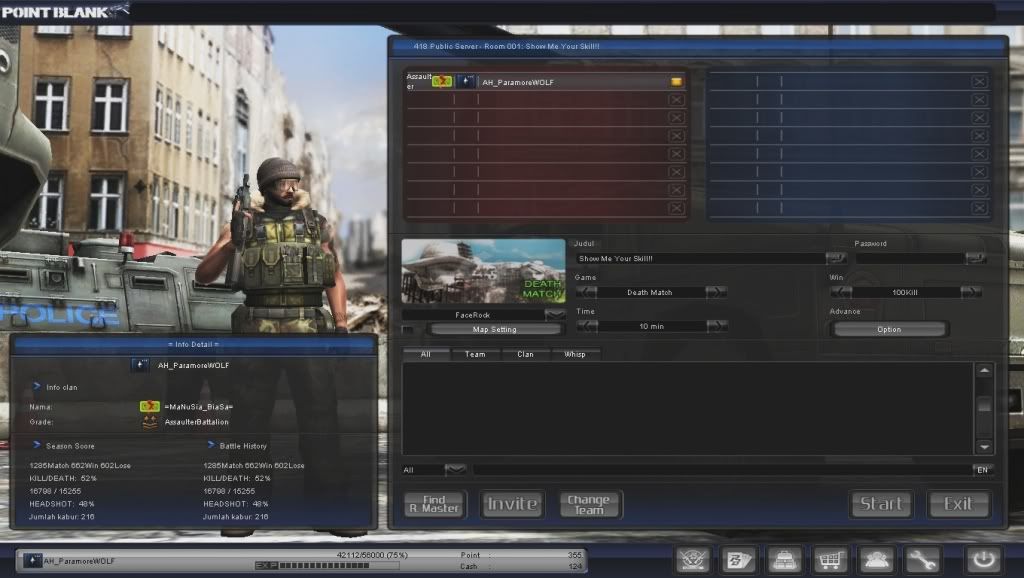Open the Map Setting button
Screen dimensions: 1024x578
pos(494,330)
